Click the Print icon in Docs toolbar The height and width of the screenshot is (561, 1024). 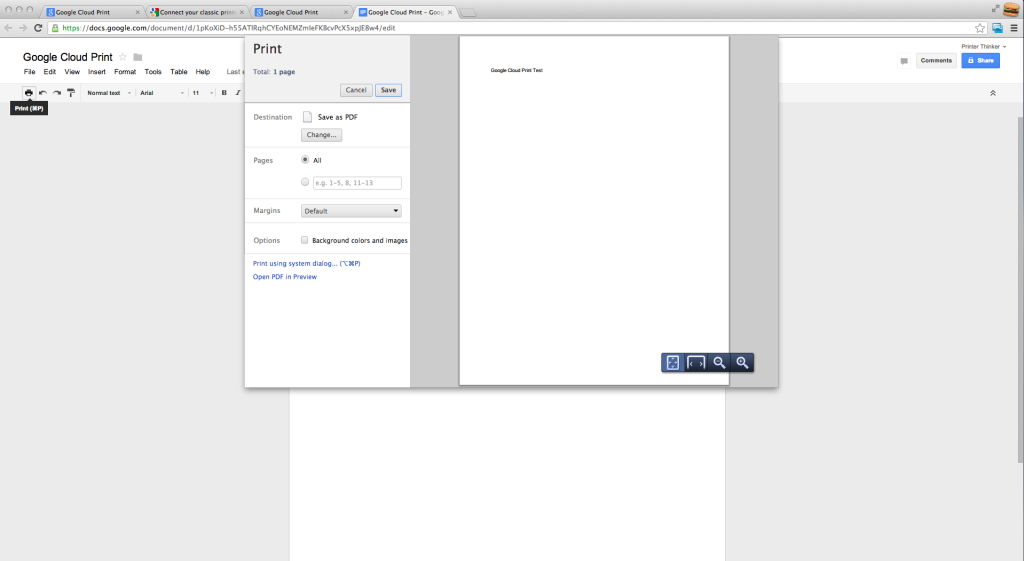click(x=29, y=93)
